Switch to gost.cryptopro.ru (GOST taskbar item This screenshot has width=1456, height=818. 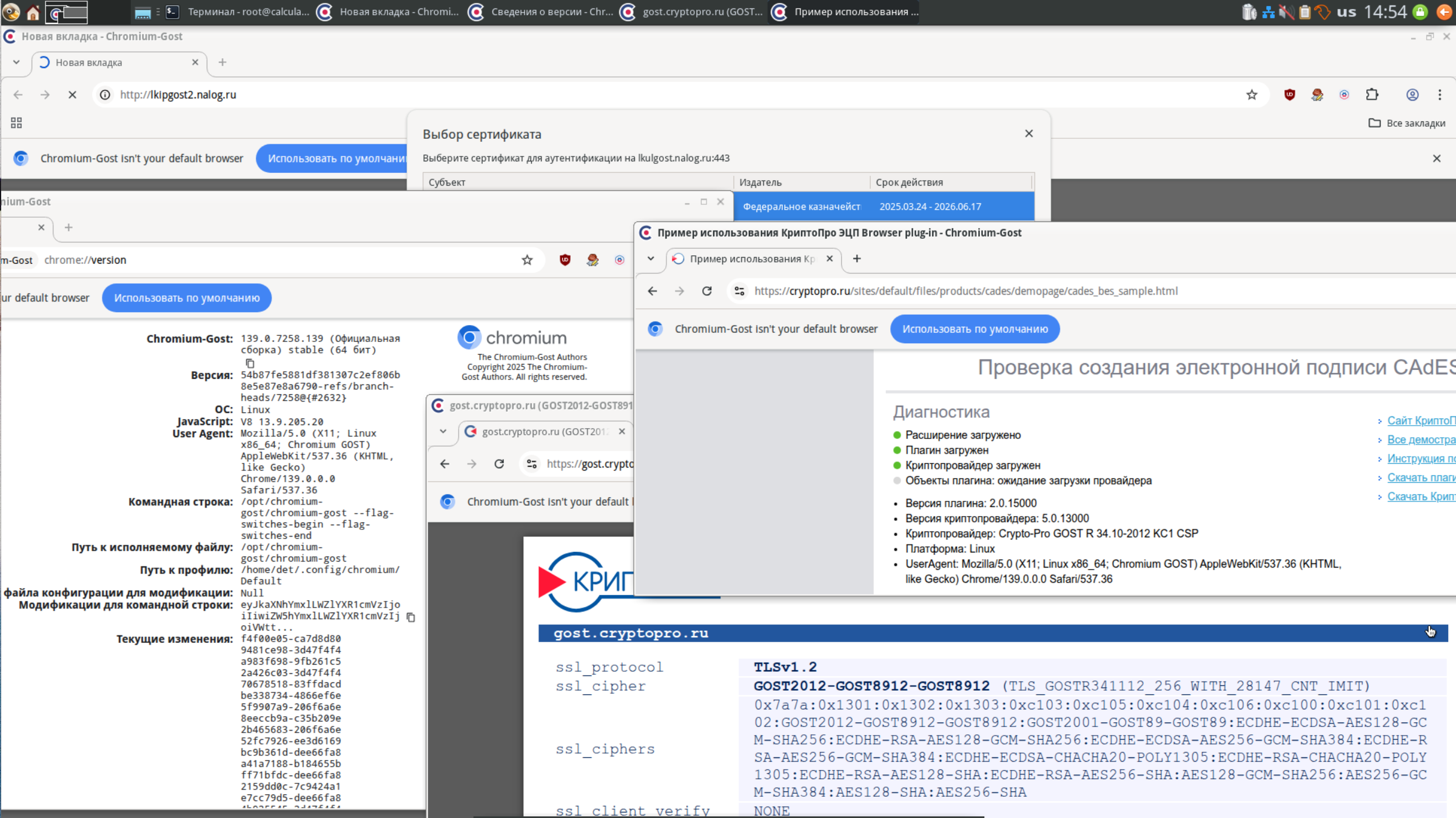[x=692, y=12]
